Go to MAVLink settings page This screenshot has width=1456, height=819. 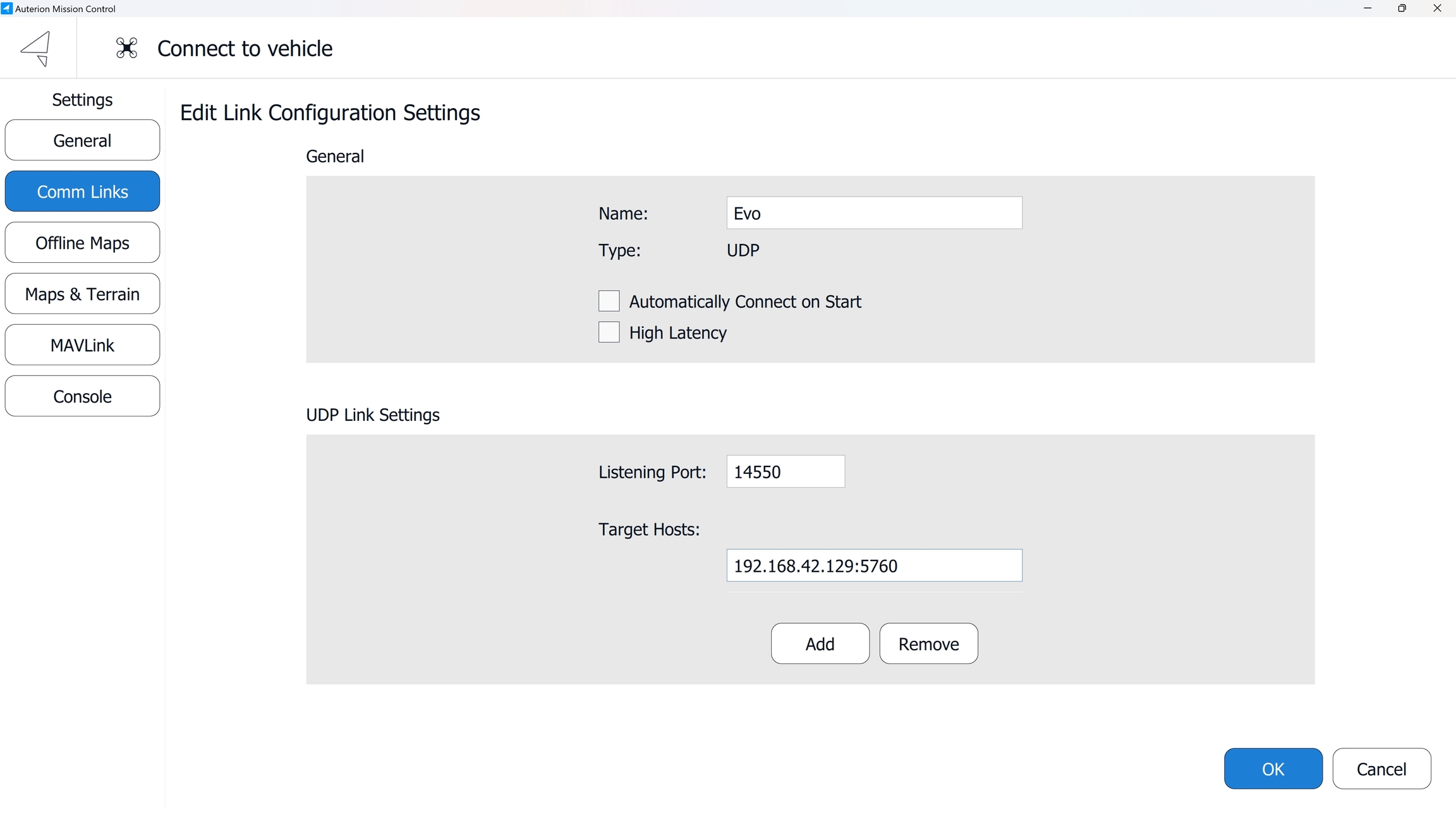pos(82,345)
